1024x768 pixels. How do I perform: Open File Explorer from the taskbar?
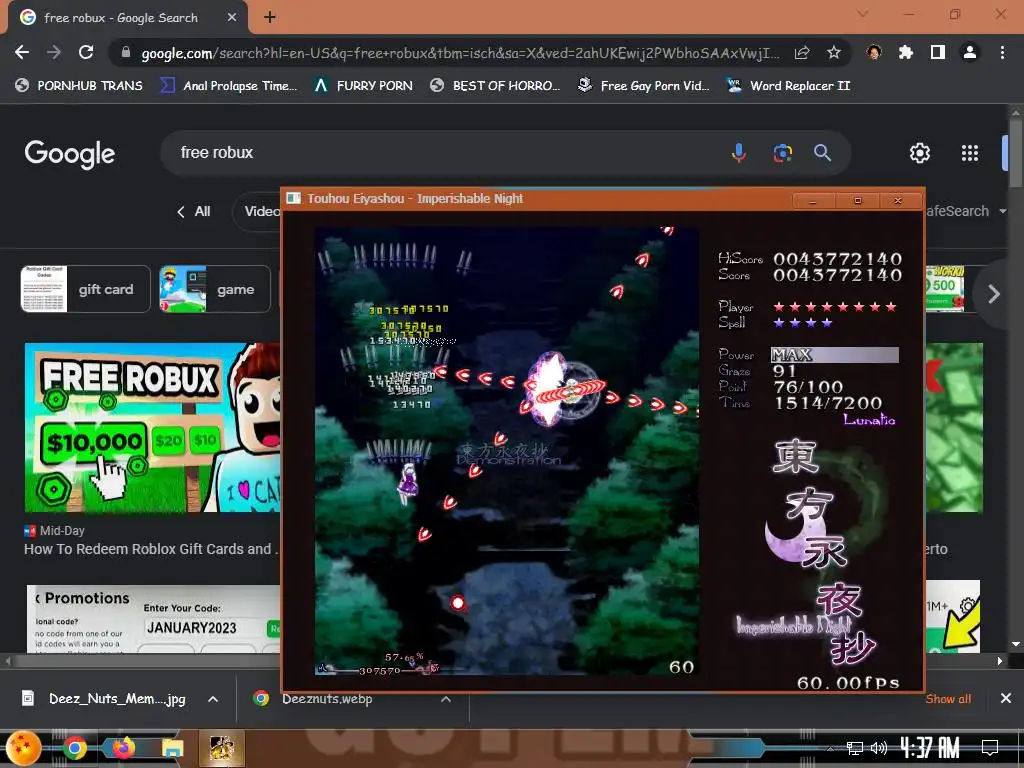tap(172, 748)
